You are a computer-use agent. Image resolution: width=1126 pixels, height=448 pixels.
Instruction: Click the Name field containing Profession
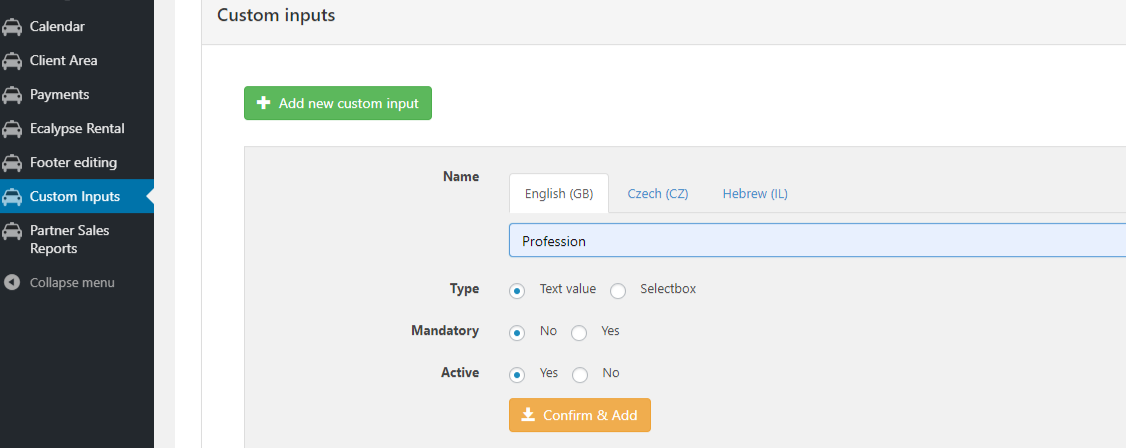(817, 241)
